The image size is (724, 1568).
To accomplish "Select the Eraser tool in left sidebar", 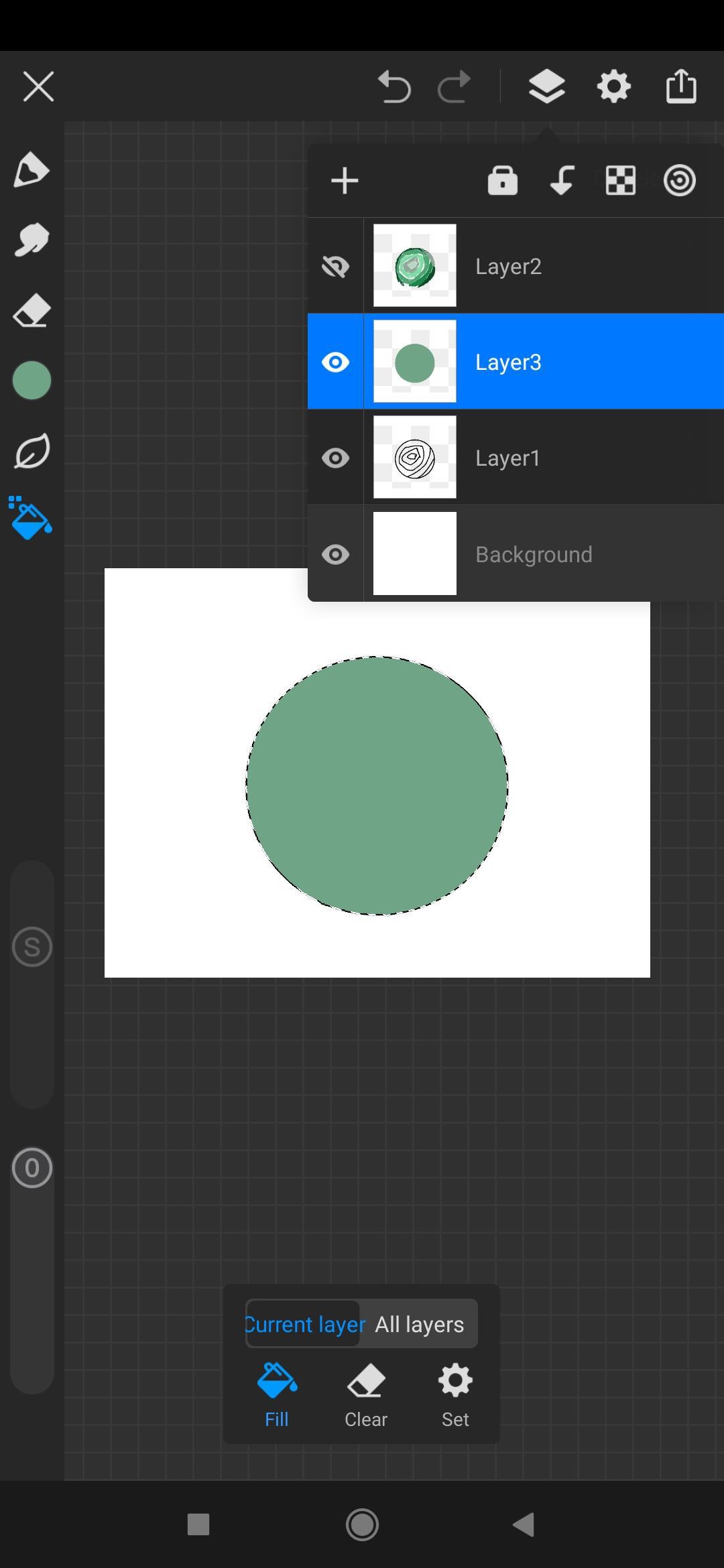I will pos(32,311).
